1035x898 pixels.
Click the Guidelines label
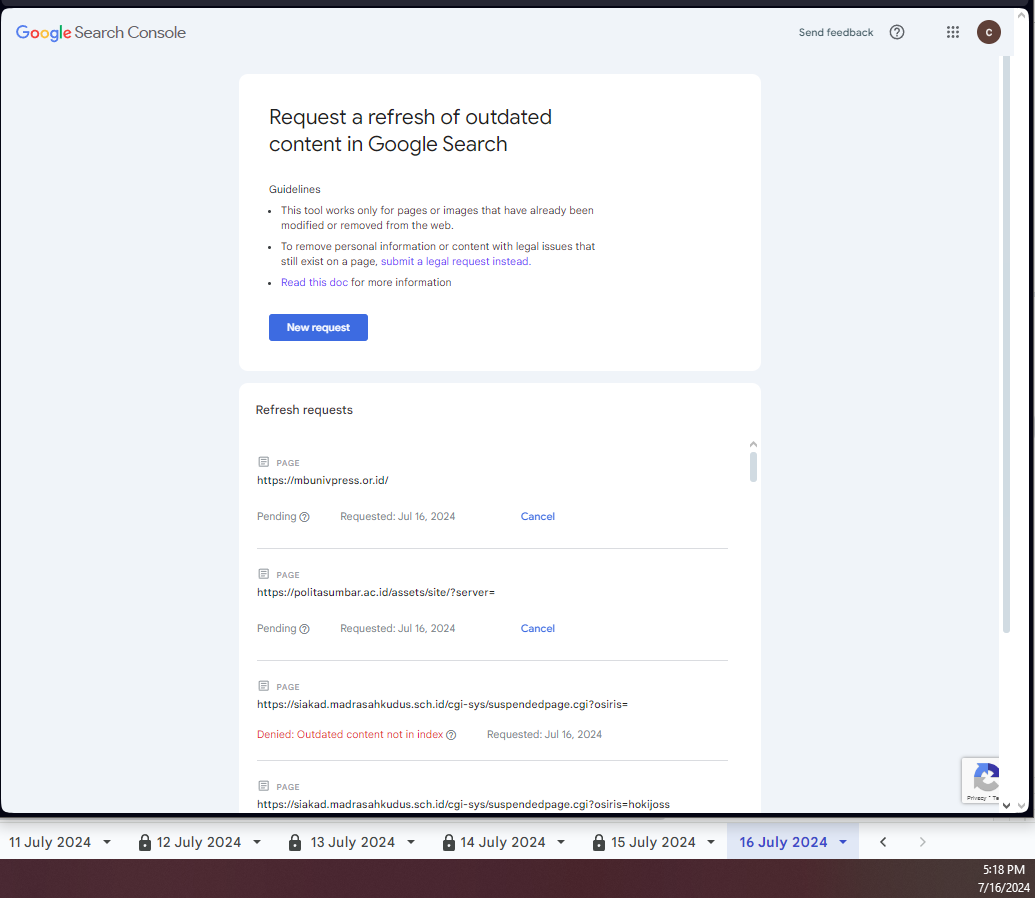294,190
